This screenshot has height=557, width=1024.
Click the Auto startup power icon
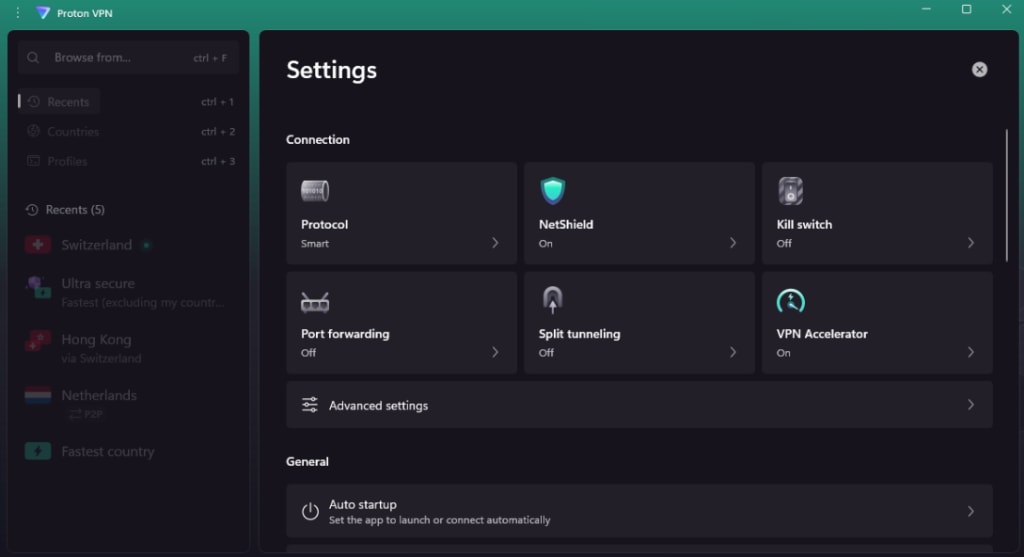click(310, 511)
